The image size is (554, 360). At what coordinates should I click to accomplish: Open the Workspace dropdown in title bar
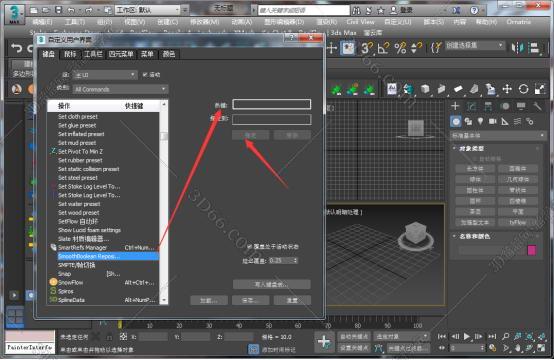(x=148, y=10)
